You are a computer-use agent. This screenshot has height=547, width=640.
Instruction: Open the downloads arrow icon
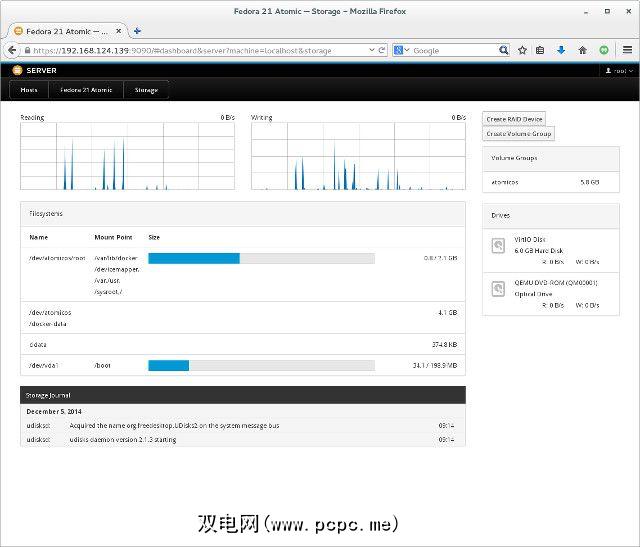click(x=561, y=50)
